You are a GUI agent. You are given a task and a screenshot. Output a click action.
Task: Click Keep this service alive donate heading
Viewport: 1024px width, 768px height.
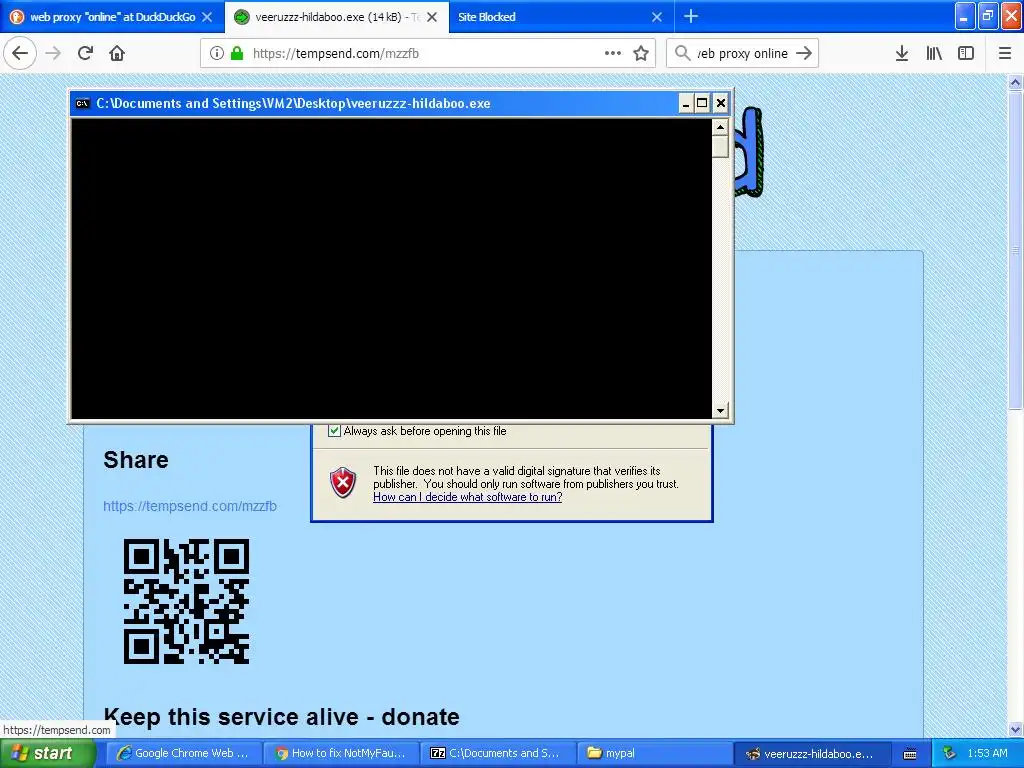coord(281,716)
